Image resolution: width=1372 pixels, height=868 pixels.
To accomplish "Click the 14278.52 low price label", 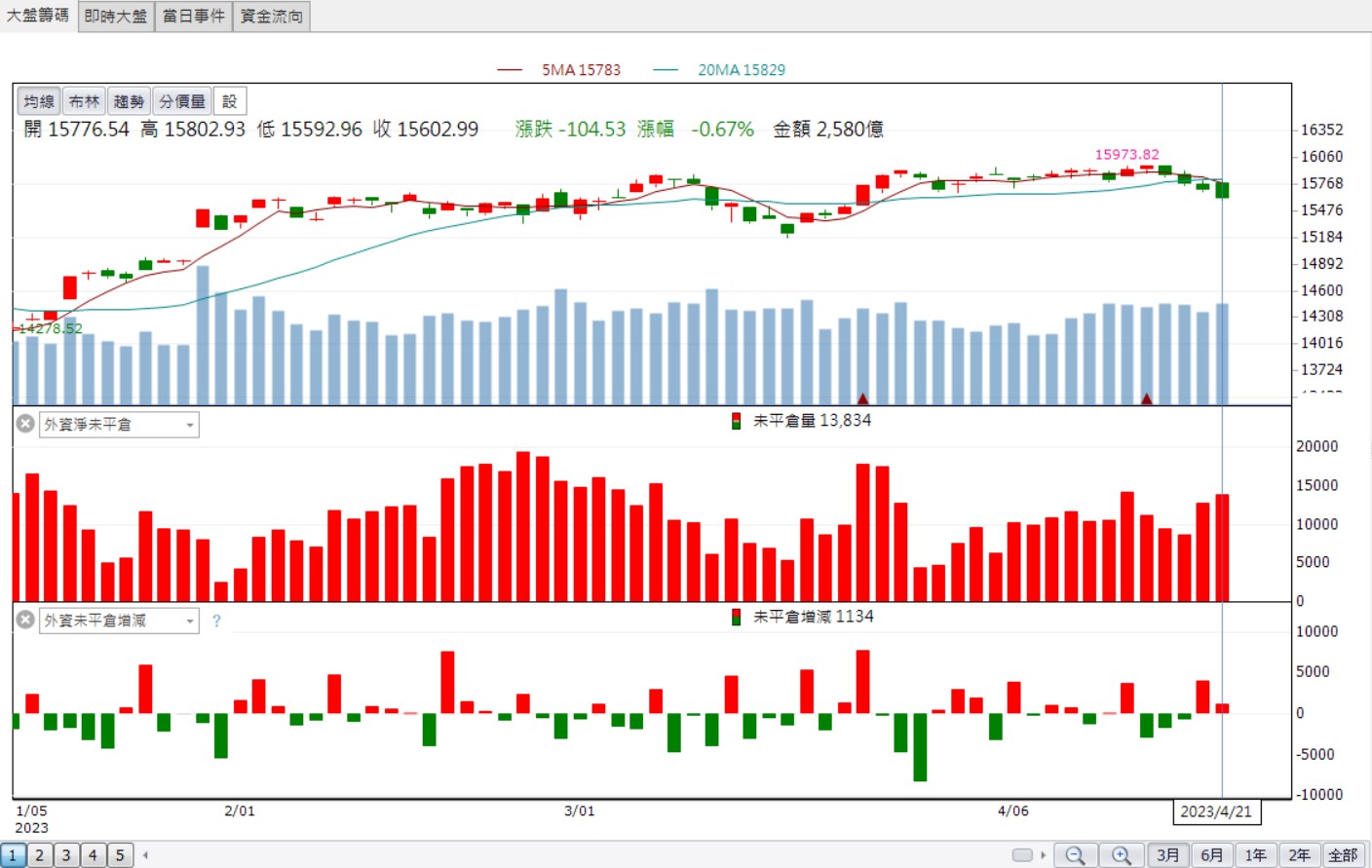I will coord(51,328).
